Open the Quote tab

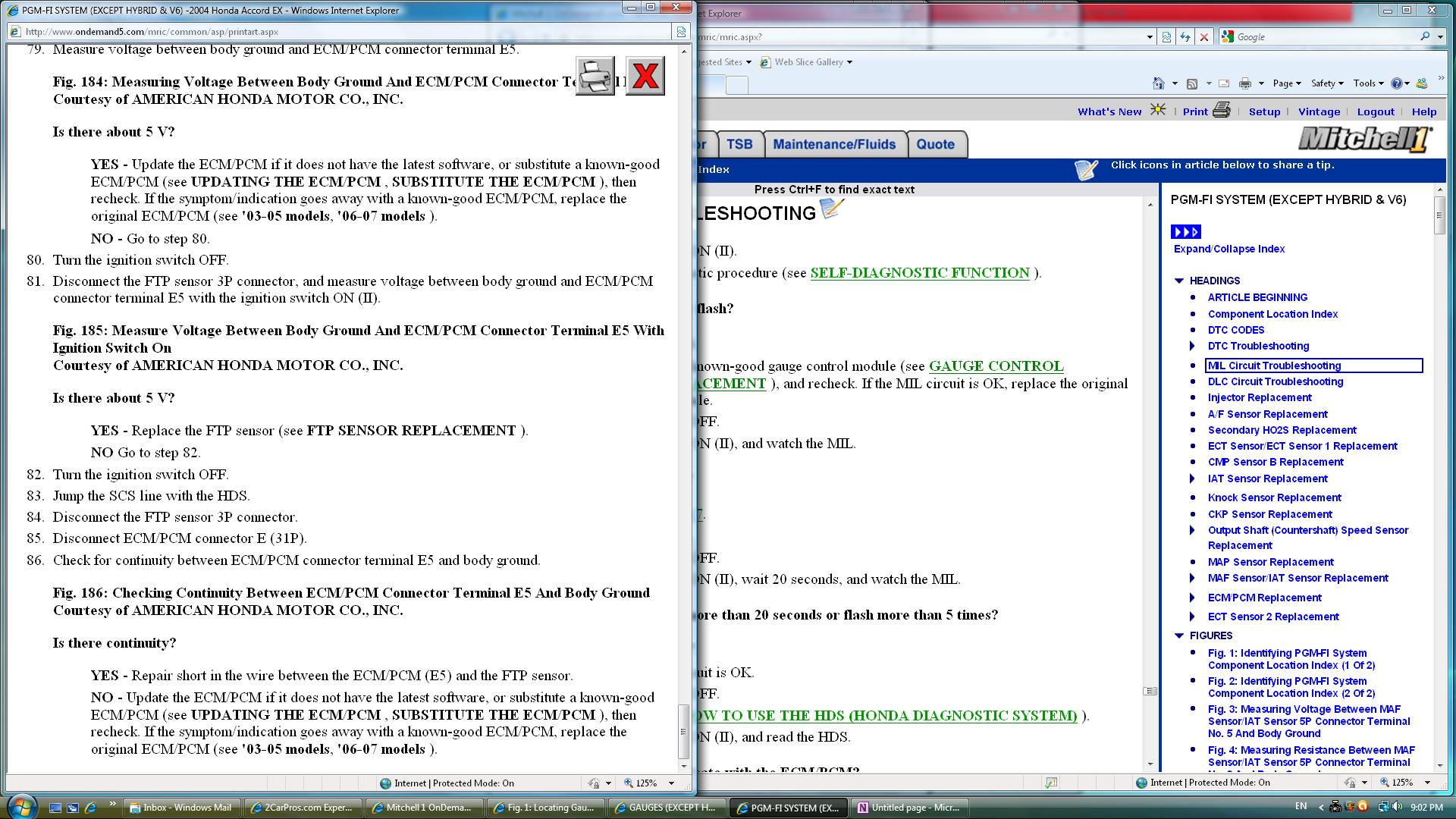[935, 144]
